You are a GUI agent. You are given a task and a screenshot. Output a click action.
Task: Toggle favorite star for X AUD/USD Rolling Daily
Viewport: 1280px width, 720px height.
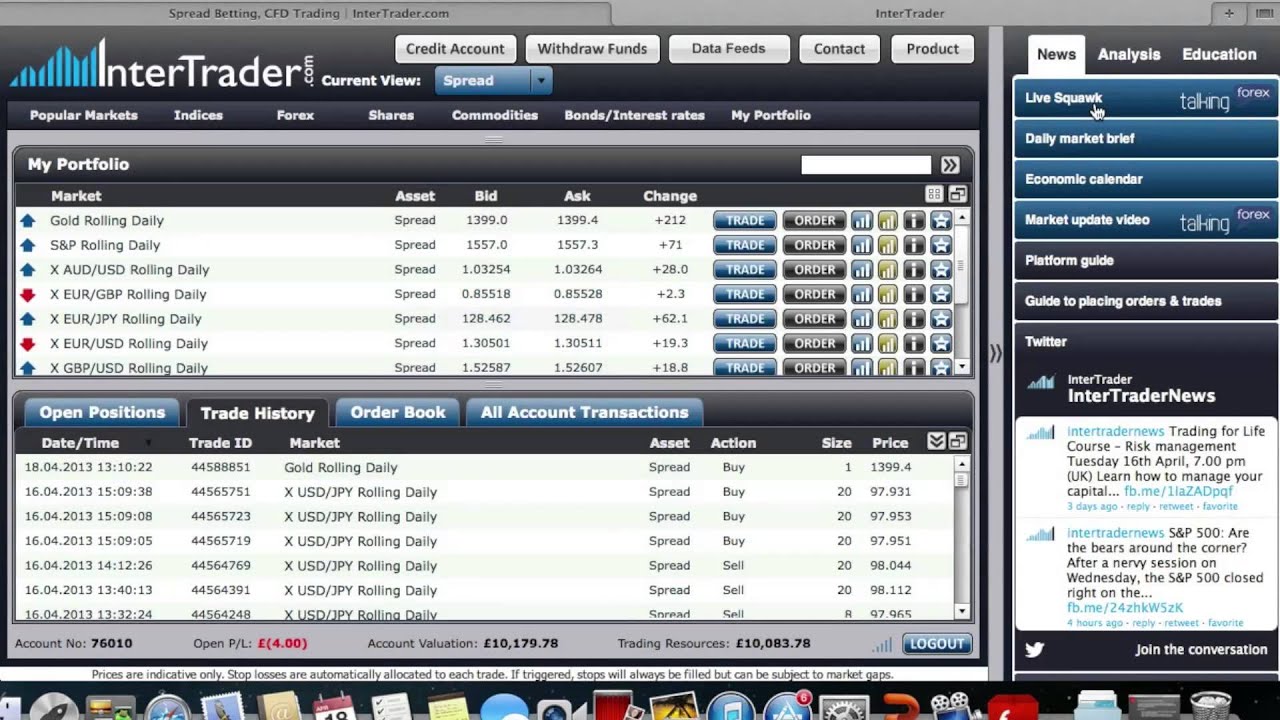940,269
